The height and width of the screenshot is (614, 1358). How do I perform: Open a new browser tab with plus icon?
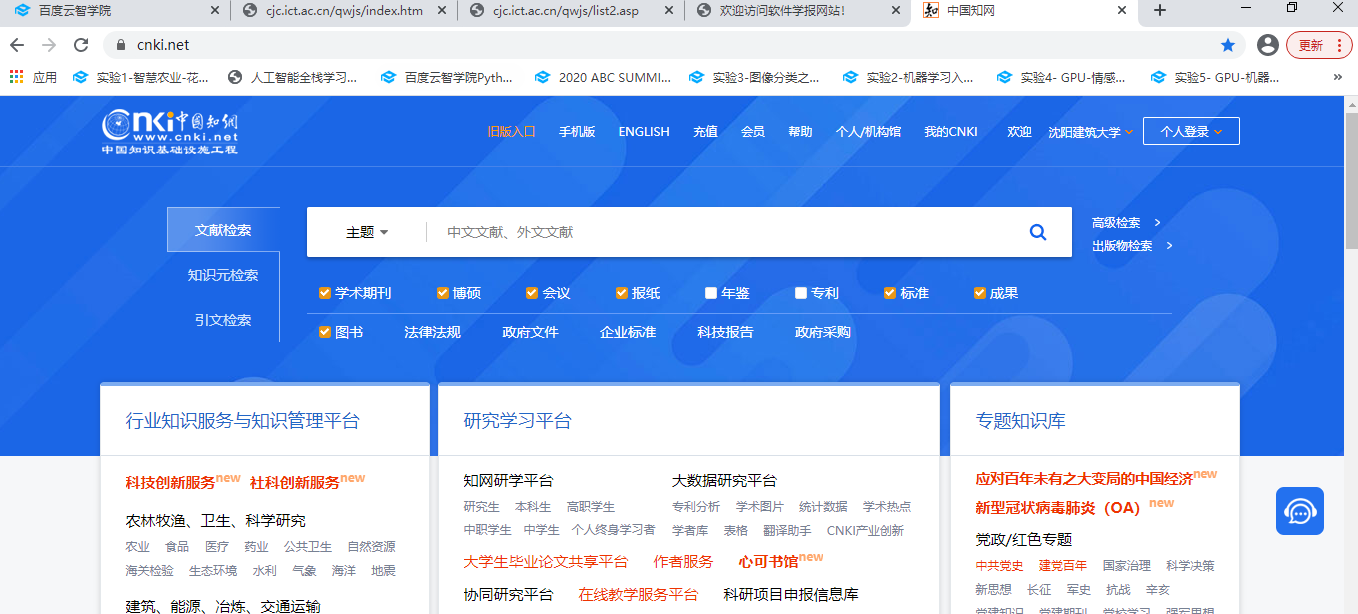tap(1160, 10)
